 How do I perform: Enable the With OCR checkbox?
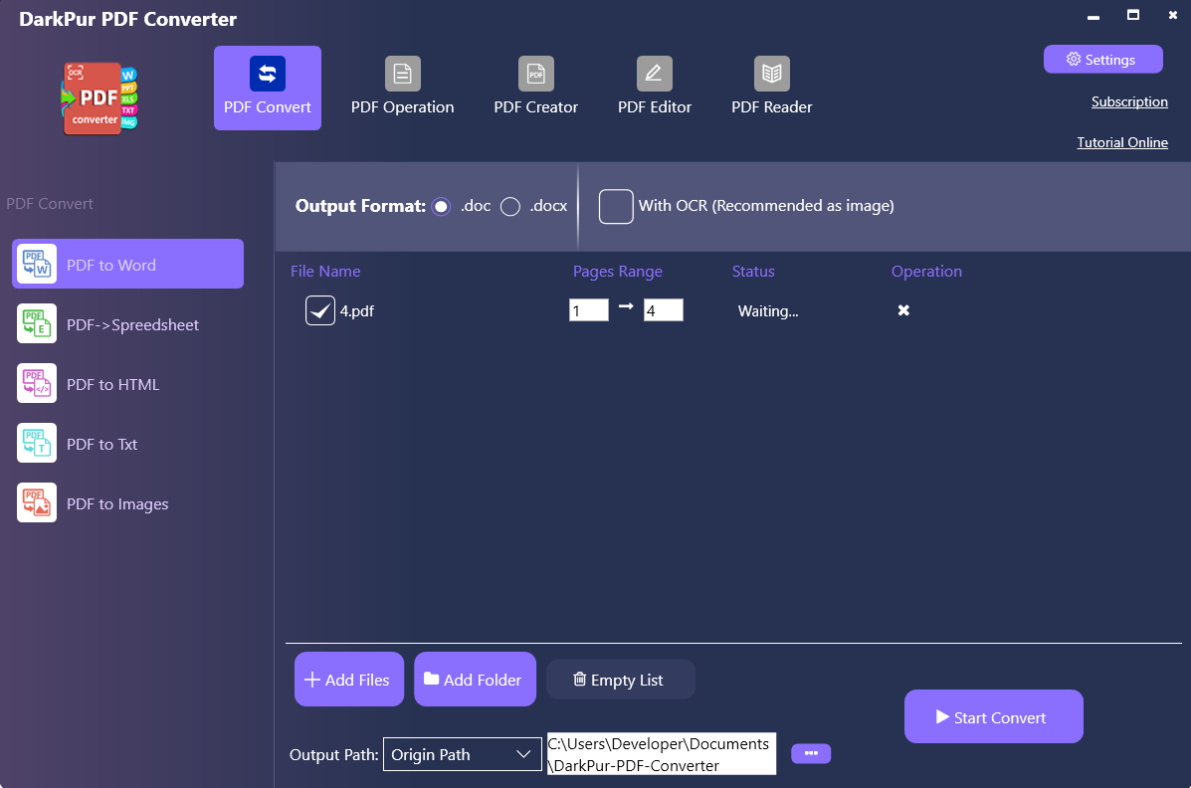point(616,206)
